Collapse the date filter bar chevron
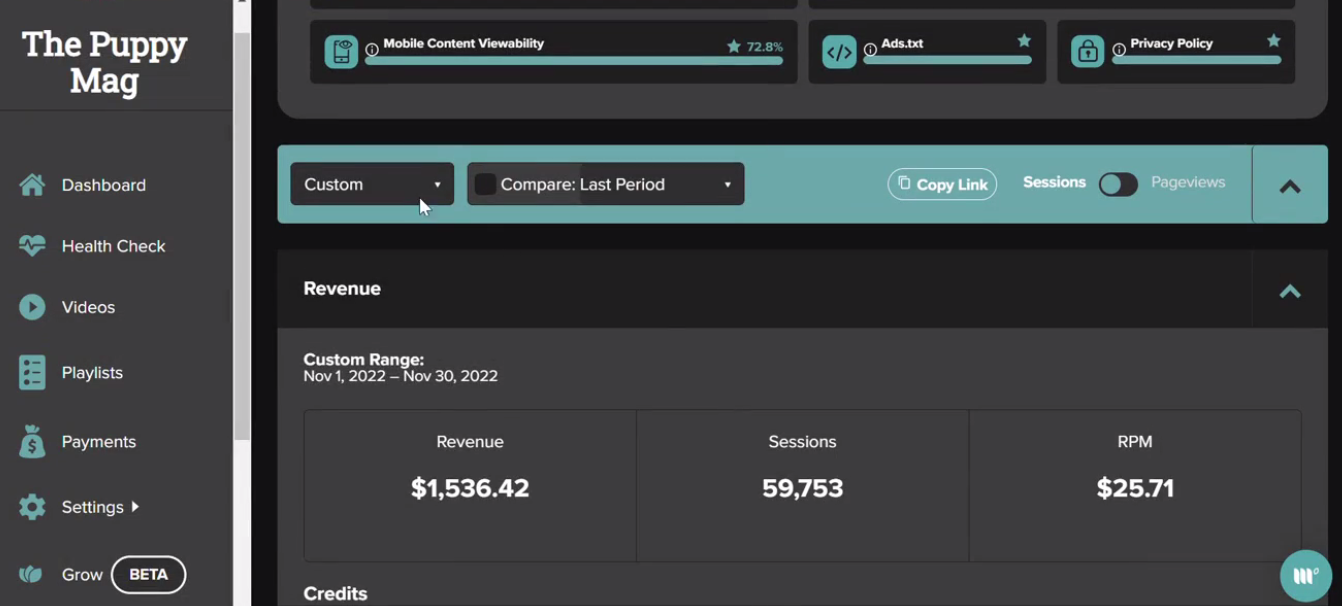 (x=1290, y=186)
